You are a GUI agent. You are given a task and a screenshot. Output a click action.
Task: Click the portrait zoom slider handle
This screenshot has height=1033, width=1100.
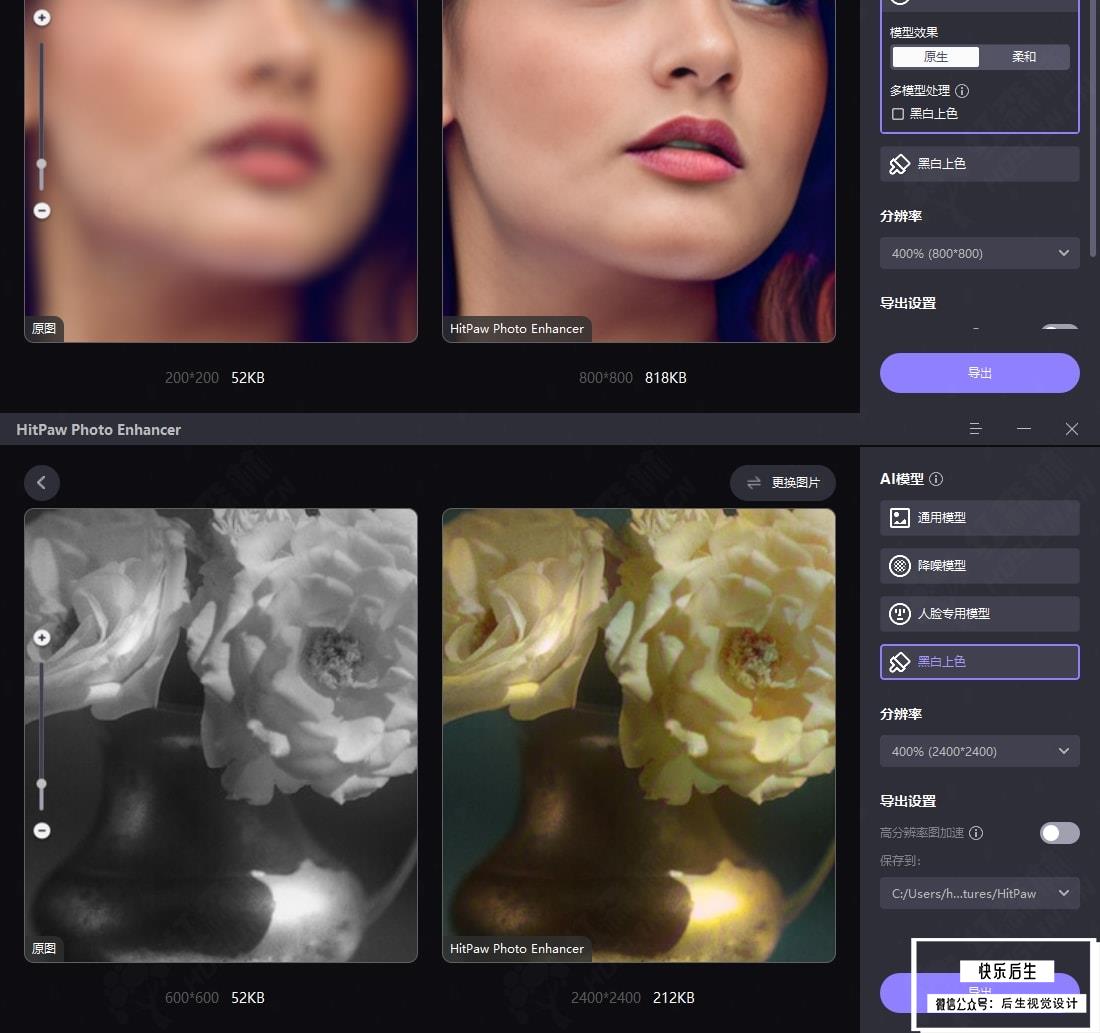[41, 164]
